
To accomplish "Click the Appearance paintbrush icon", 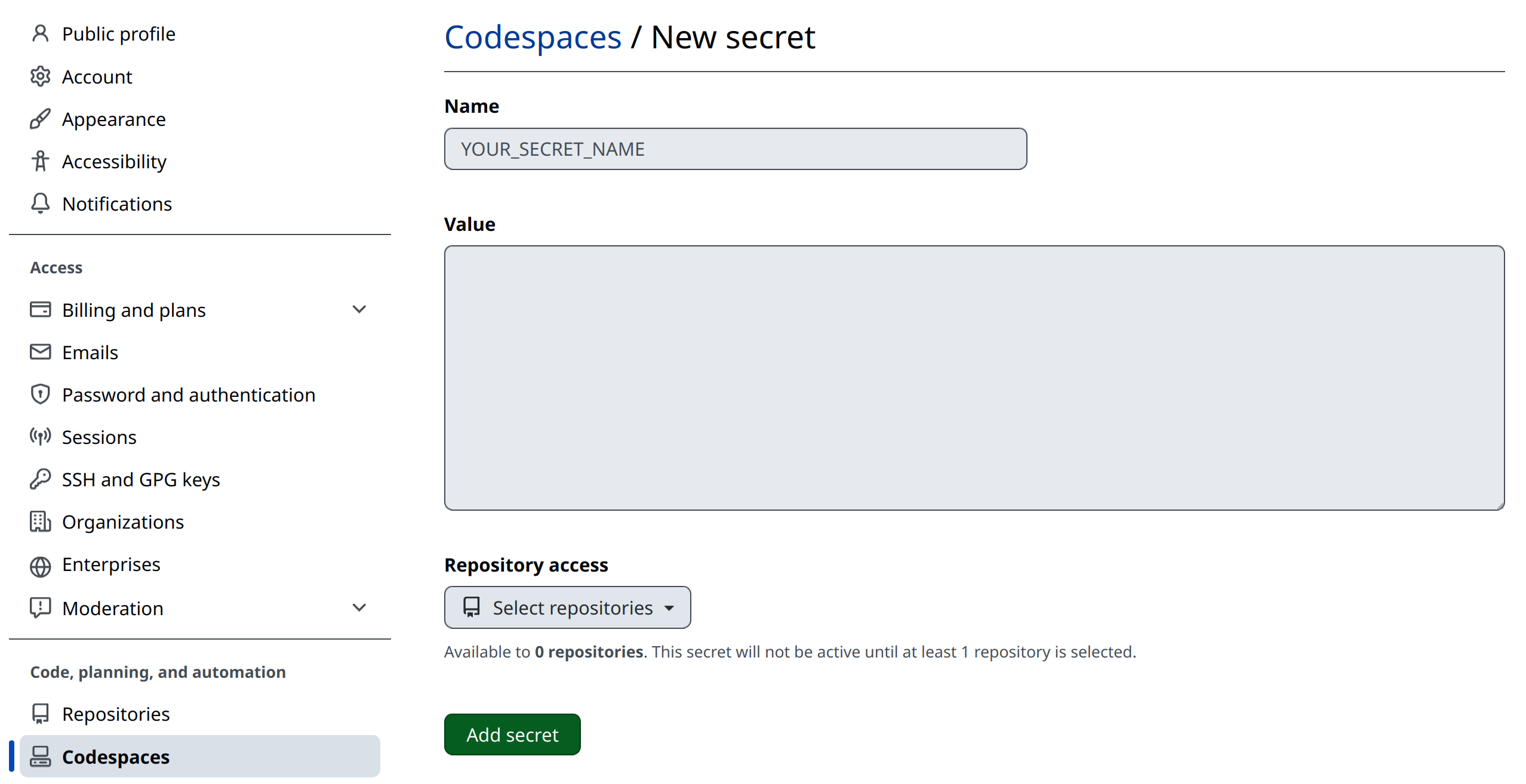I will [x=40, y=119].
